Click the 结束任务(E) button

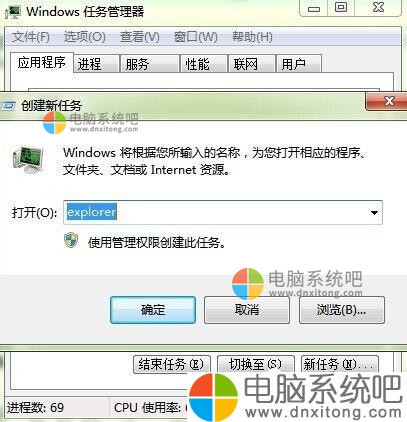[x=171, y=364]
